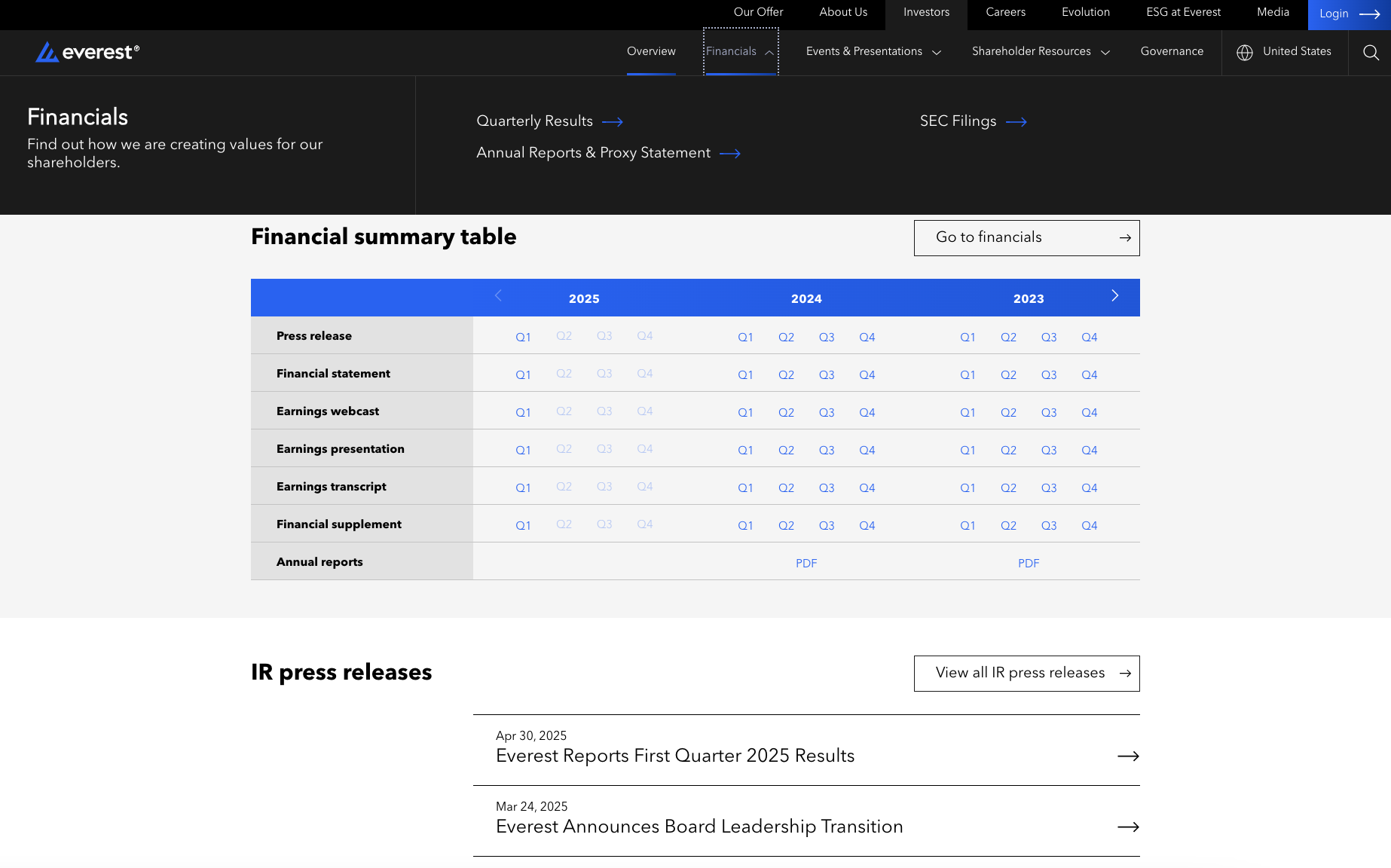Open the 2024 Annual report PDF
Image resolution: width=1391 pixels, height=868 pixels.
coord(806,564)
